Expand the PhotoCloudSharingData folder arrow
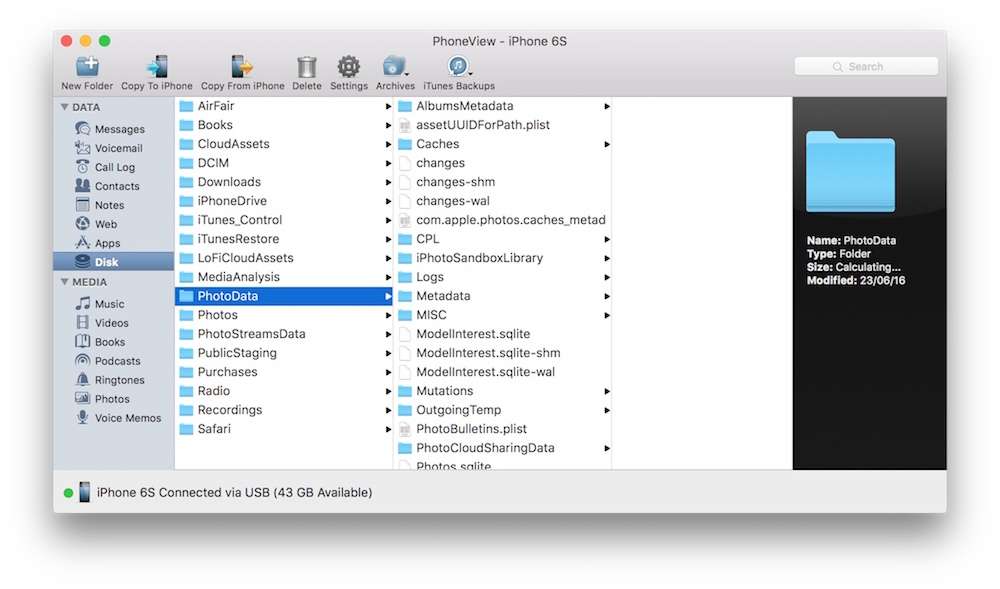Viewport: 1000px width, 589px height. point(607,448)
